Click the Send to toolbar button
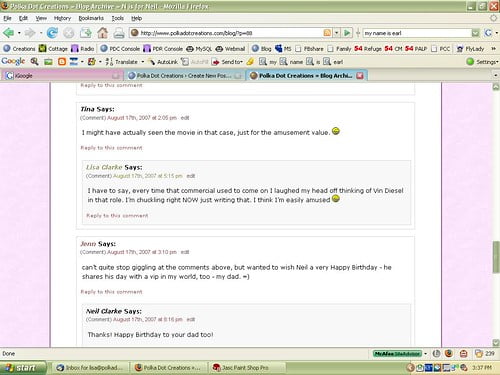This screenshot has height=375, width=500. tap(227, 62)
